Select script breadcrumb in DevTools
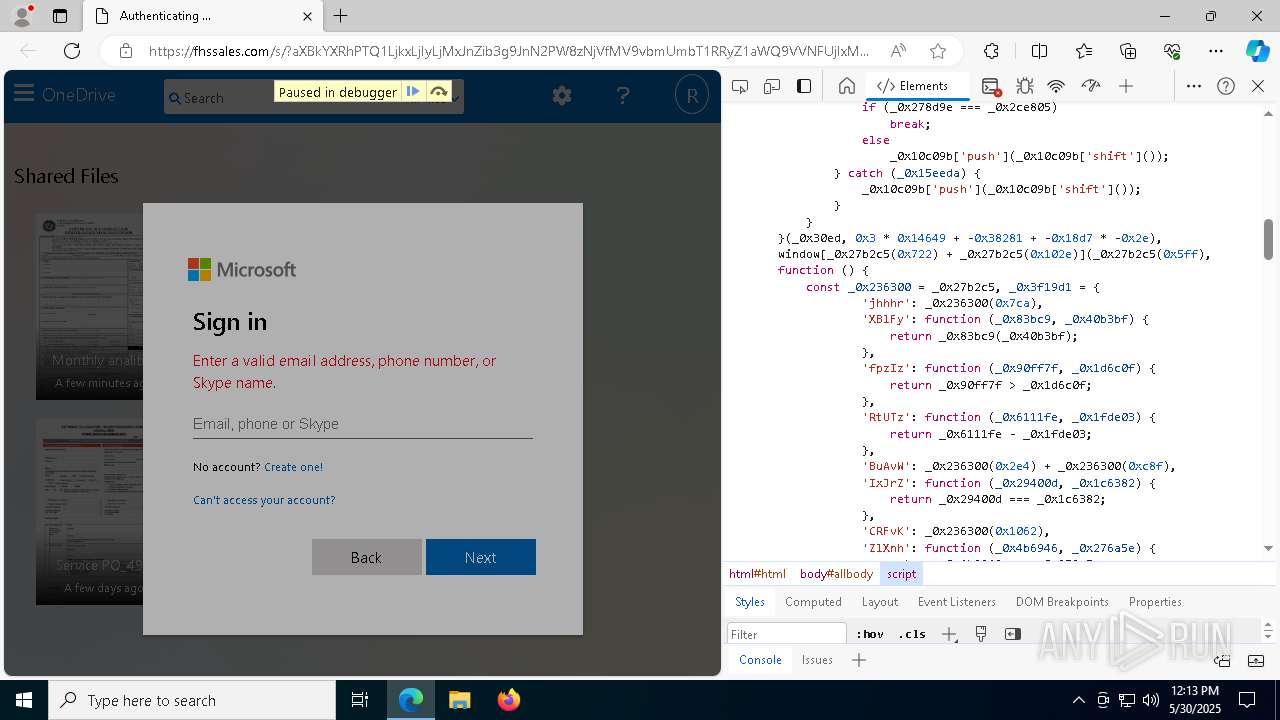 pos(901,574)
